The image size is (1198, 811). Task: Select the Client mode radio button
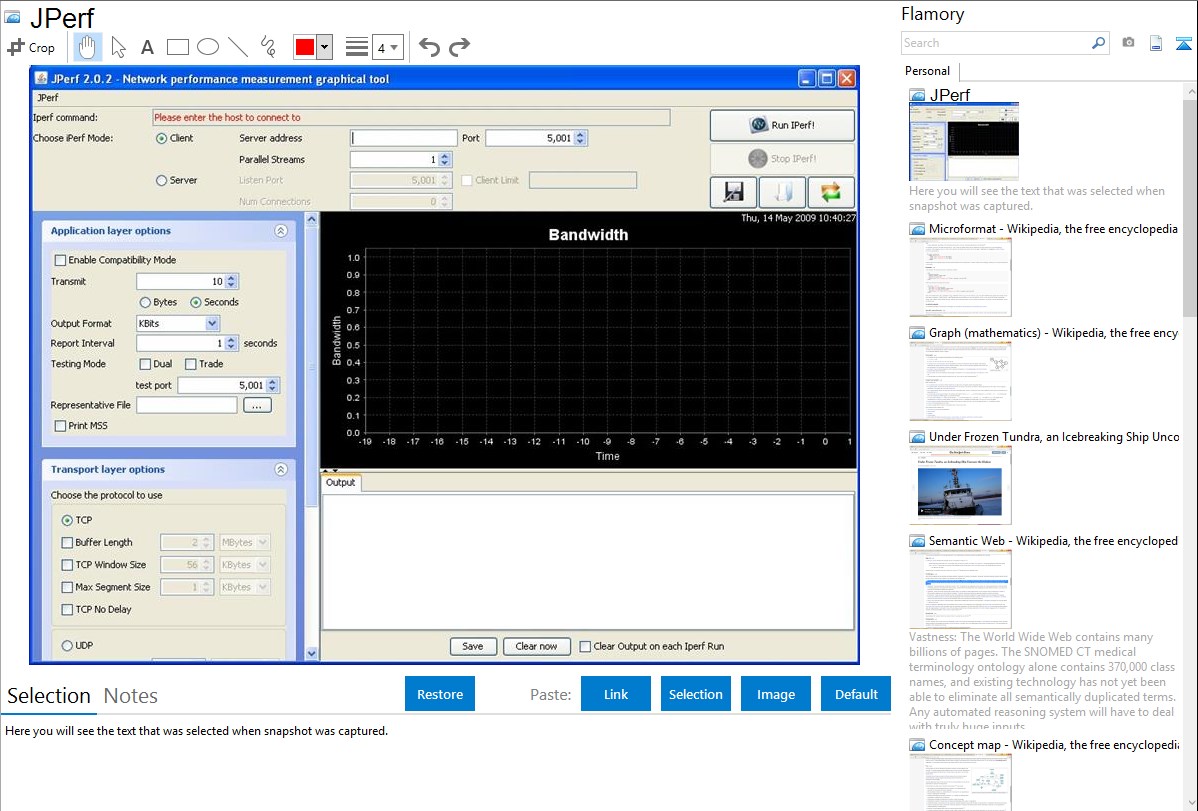click(161, 138)
